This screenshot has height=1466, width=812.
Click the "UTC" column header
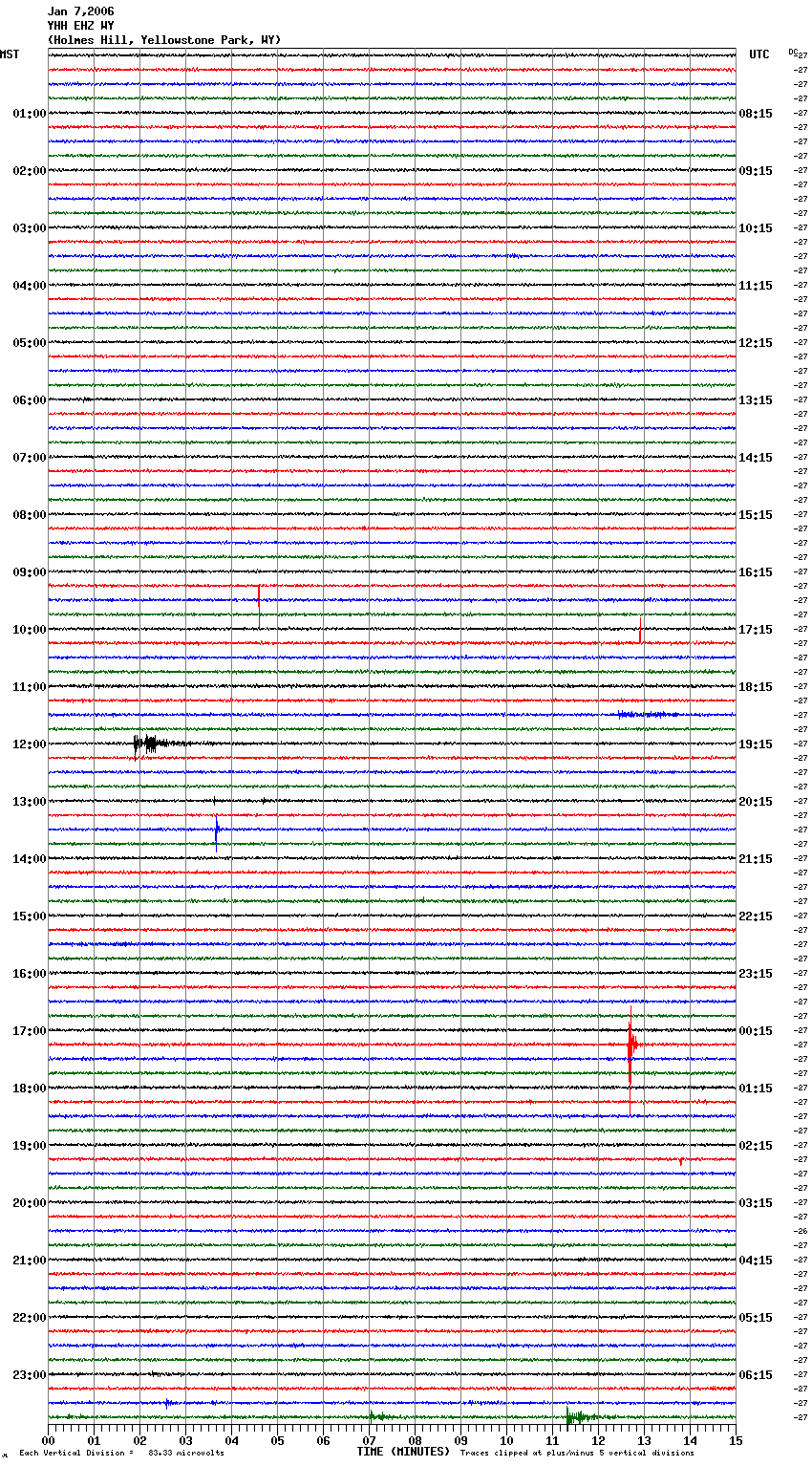(759, 54)
